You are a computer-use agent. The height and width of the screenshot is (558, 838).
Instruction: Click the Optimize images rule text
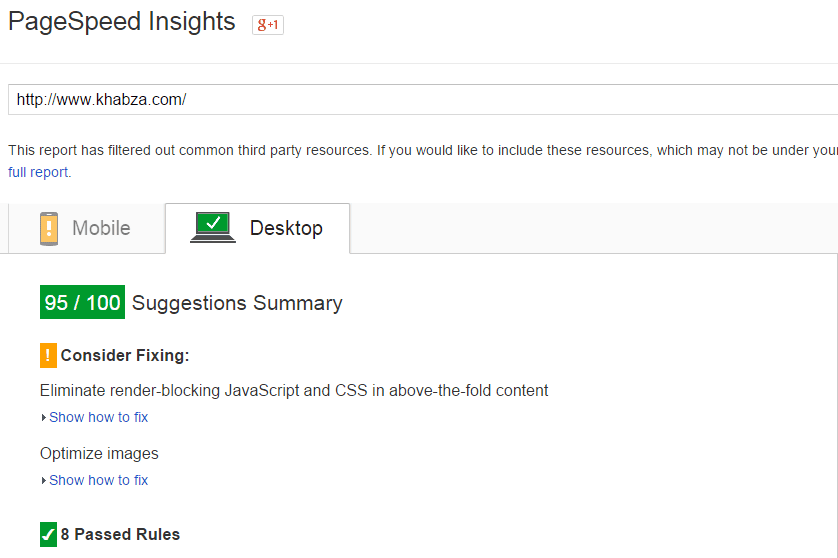point(99,454)
